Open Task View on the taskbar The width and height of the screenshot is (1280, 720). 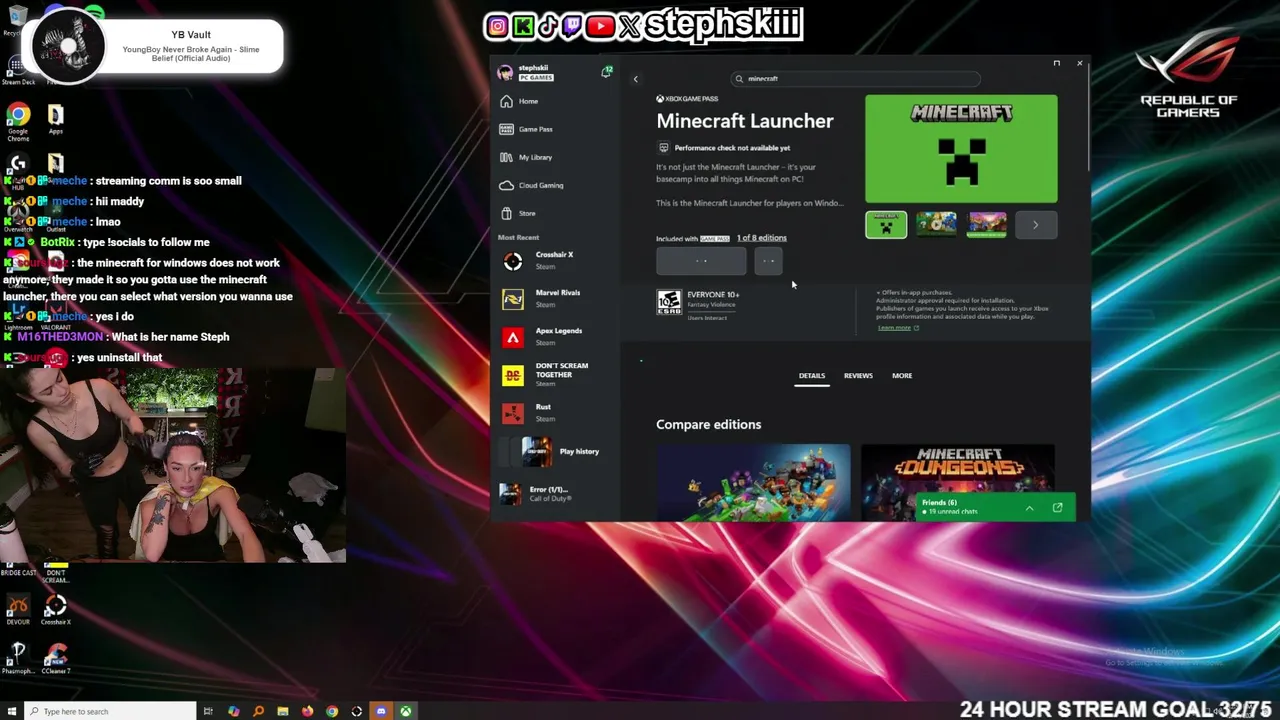pos(208,711)
